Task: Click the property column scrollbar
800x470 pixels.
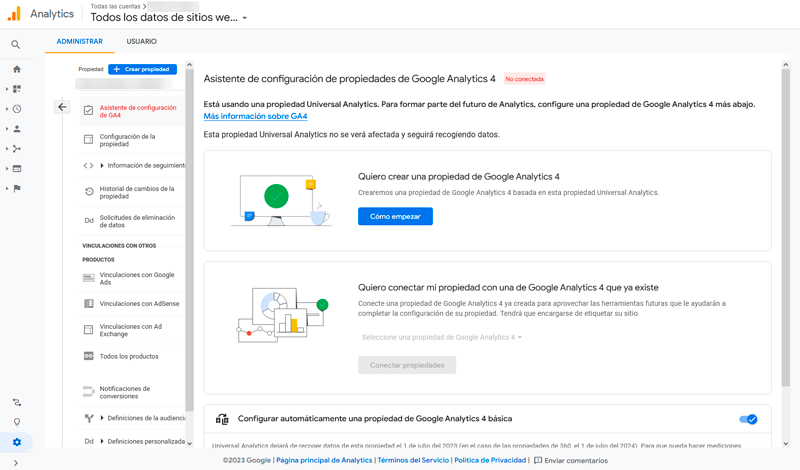Action: click(189, 240)
